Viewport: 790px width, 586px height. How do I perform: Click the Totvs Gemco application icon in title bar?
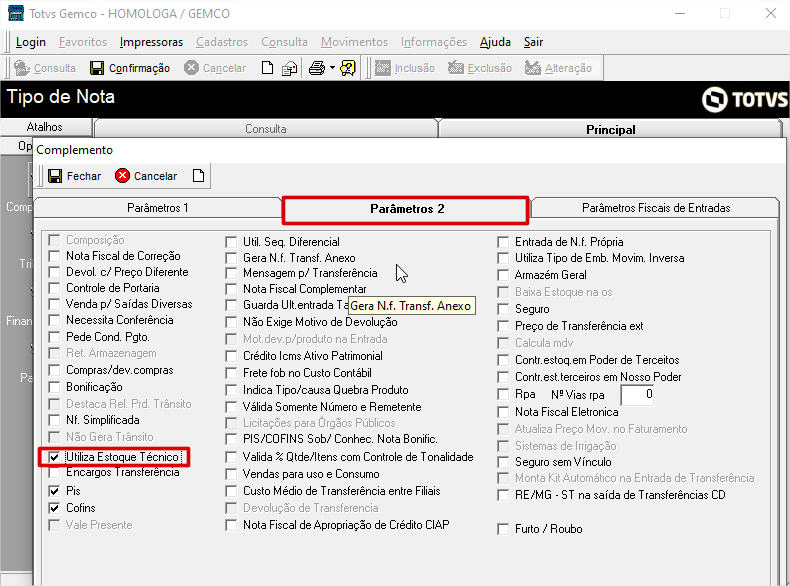[16, 13]
